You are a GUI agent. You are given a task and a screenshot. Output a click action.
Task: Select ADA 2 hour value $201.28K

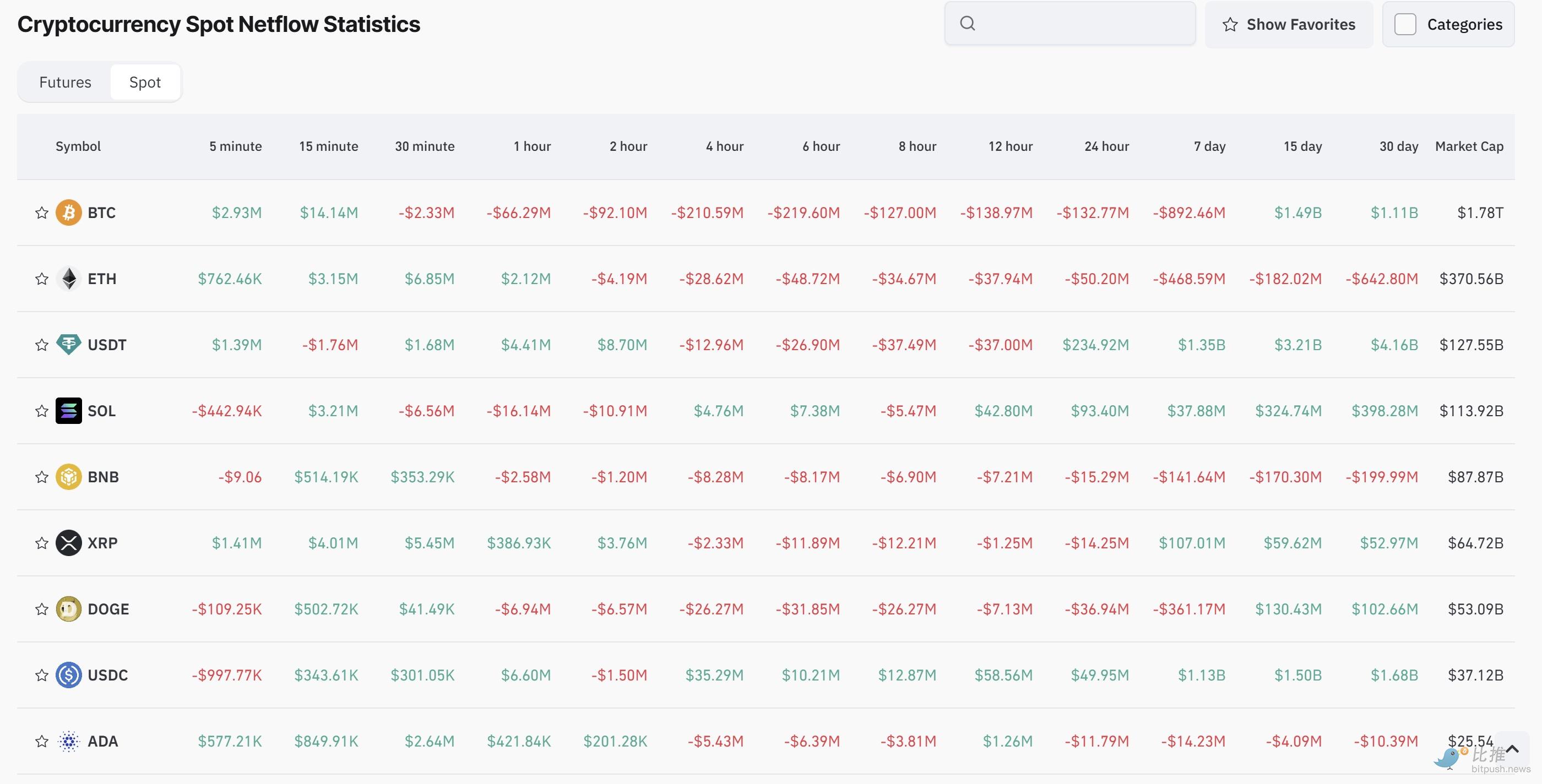pos(615,742)
